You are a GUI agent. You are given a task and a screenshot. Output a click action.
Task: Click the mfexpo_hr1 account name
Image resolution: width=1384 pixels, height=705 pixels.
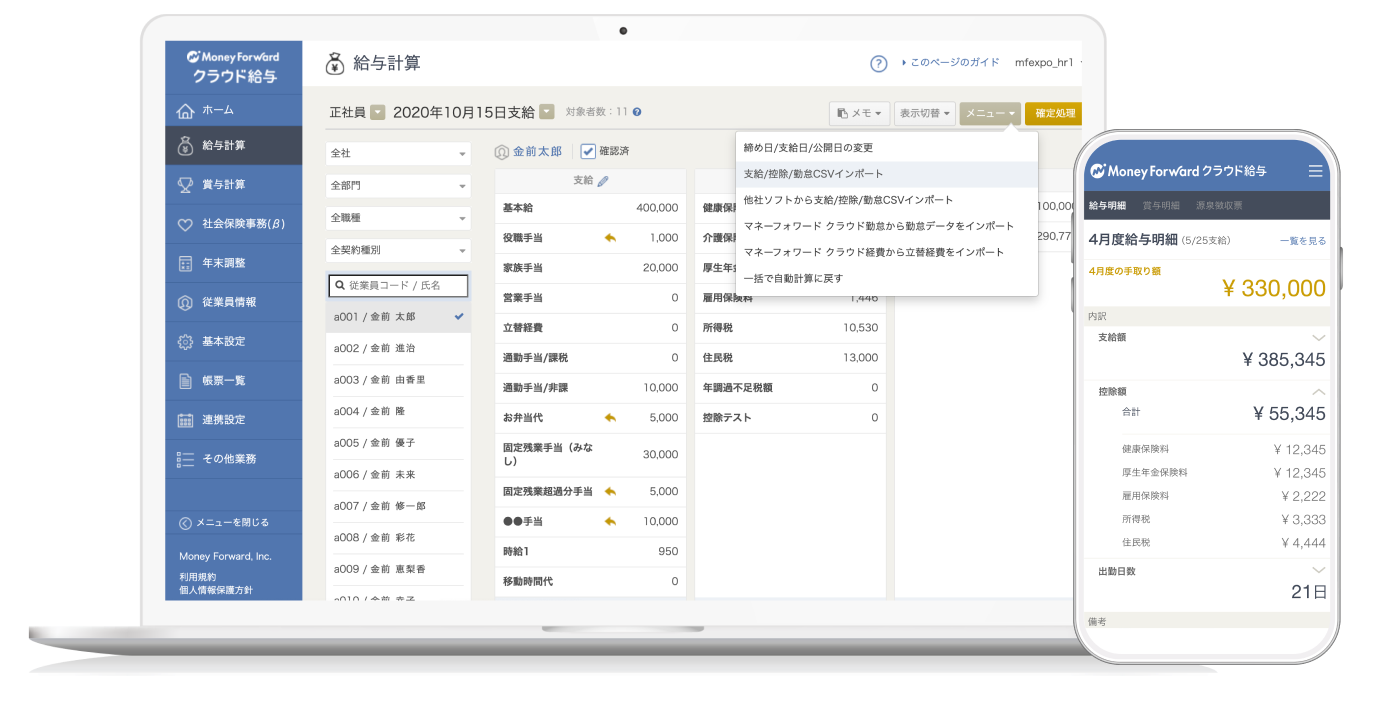[1044, 62]
